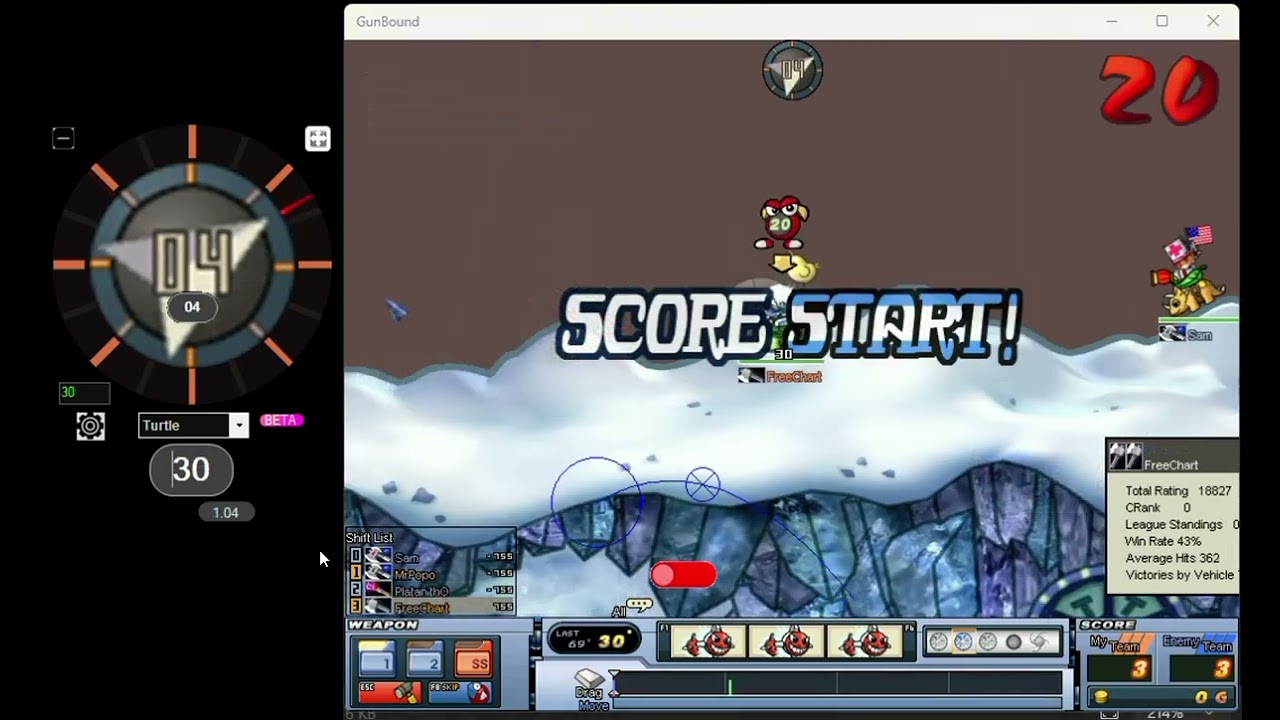Click the move gauge bar under power
1280x720 pixels.
tap(838, 704)
